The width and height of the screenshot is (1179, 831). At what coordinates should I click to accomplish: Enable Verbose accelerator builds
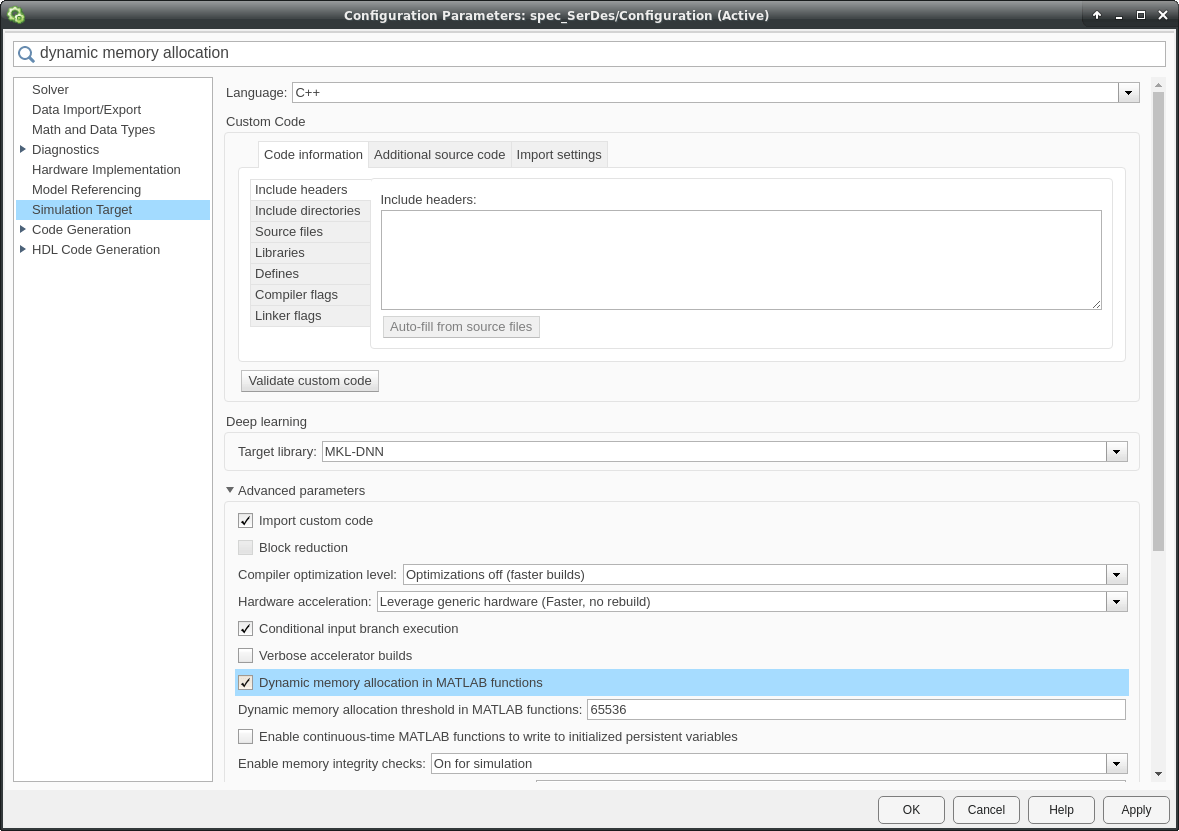click(246, 656)
